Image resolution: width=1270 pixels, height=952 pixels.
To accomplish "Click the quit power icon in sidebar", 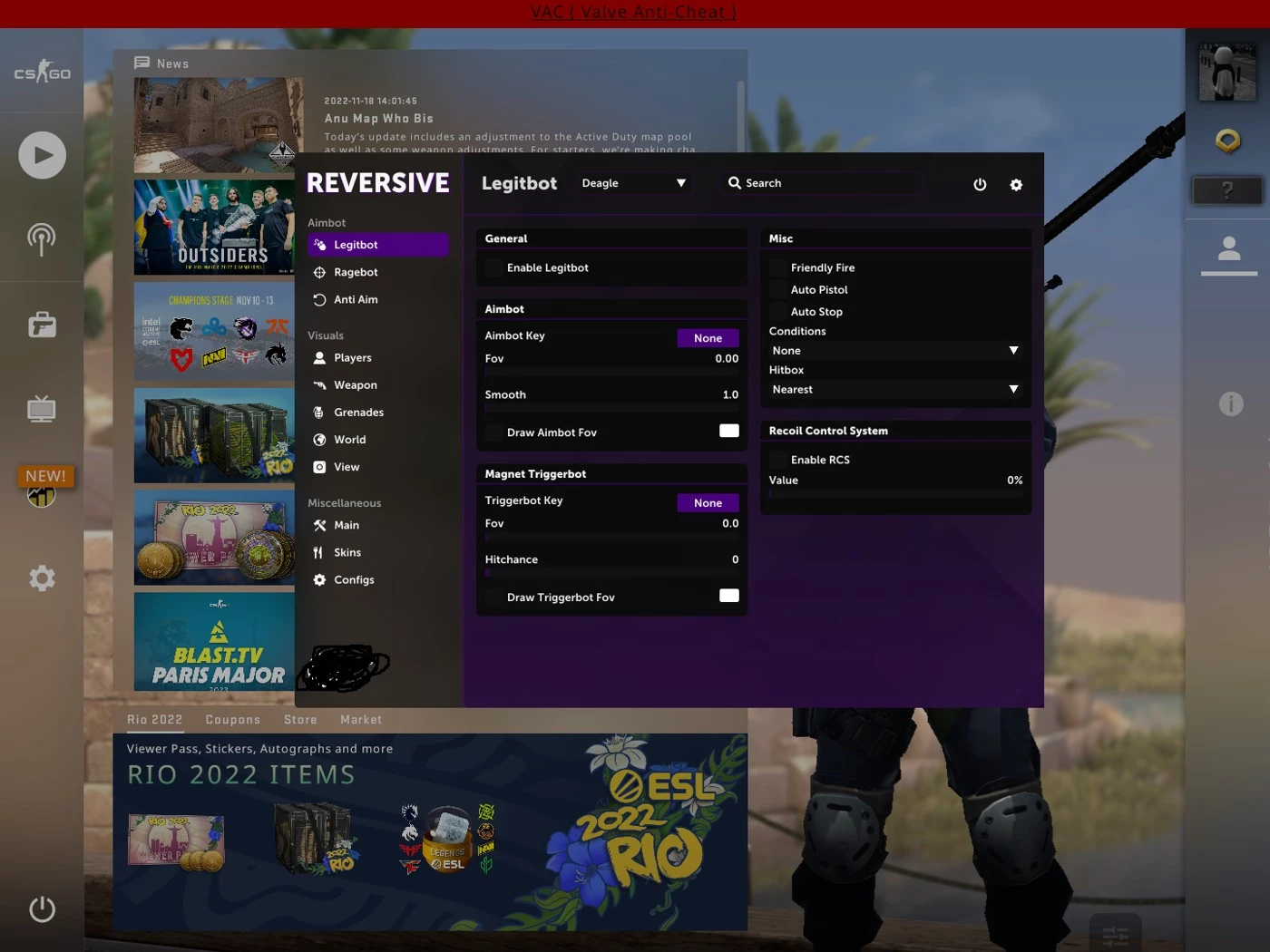I will click(42, 908).
